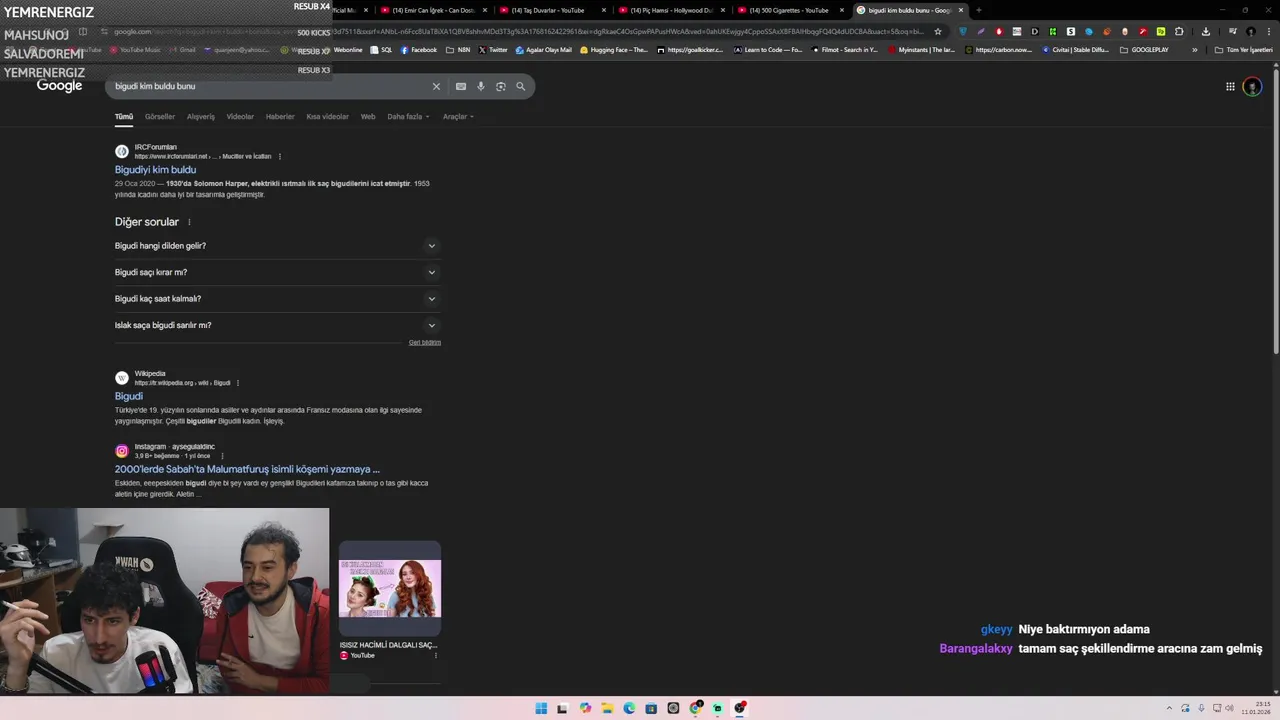Open the three-dot menu beside Diğer sorular
The image size is (1280, 720).
(189, 222)
